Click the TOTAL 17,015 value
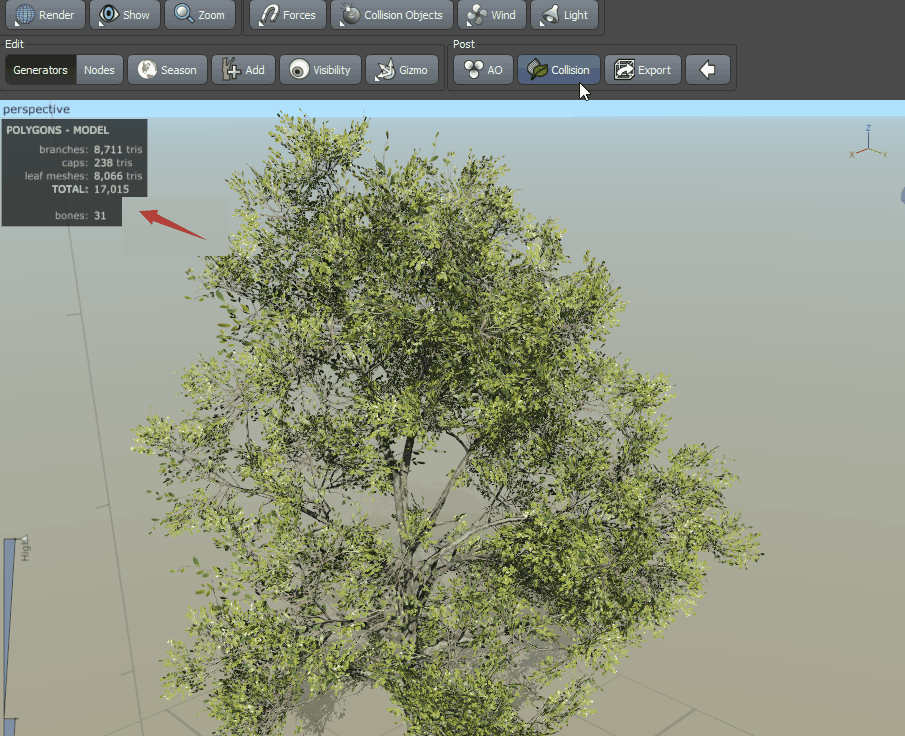This screenshot has height=736, width=905. pos(111,189)
